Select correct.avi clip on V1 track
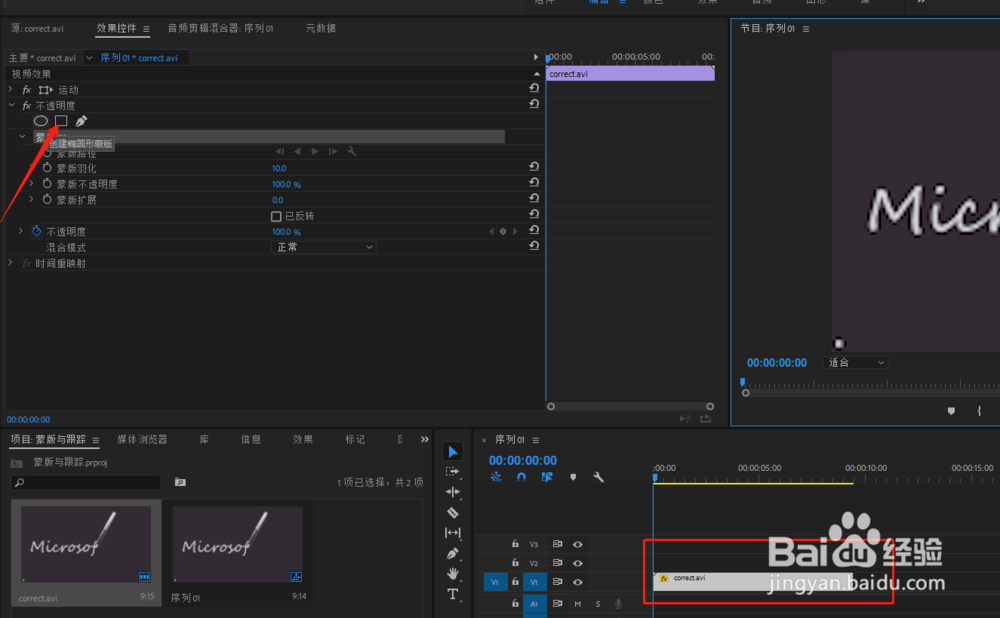 coord(754,580)
